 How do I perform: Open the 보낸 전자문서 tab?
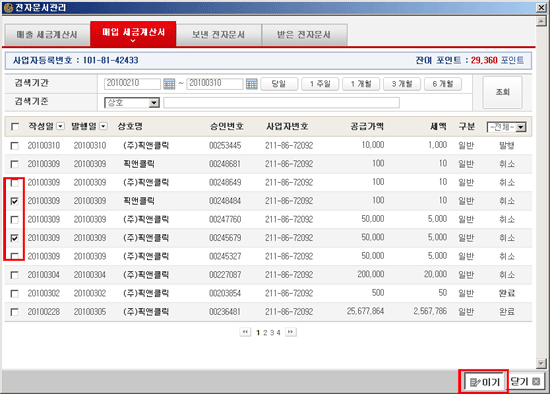click(x=219, y=35)
